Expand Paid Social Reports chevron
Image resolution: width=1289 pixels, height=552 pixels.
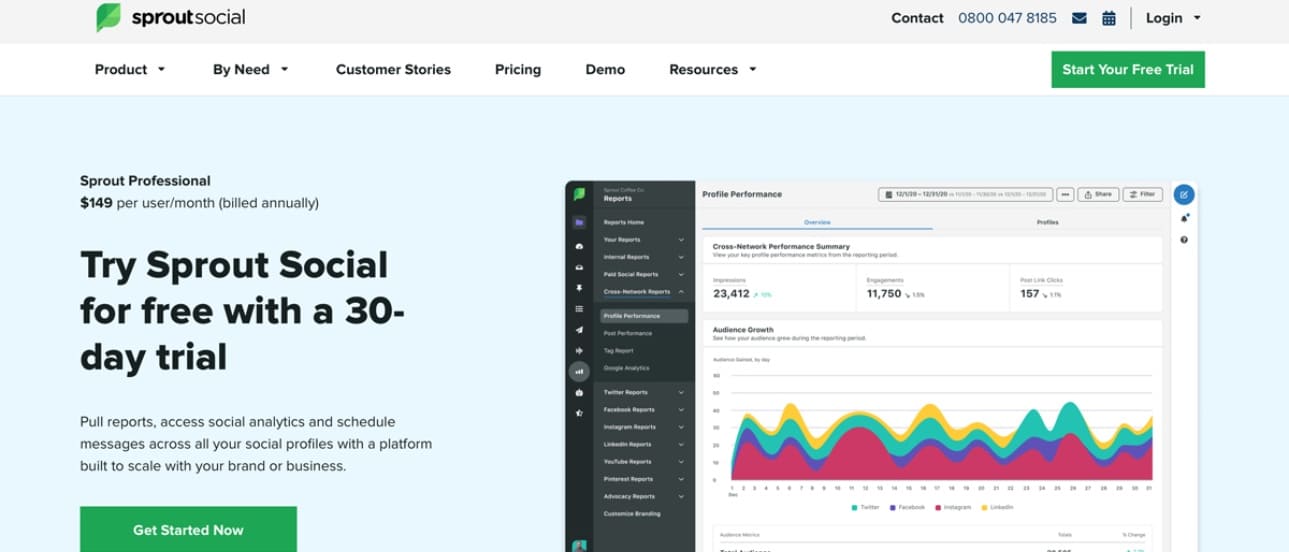(681, 274)
